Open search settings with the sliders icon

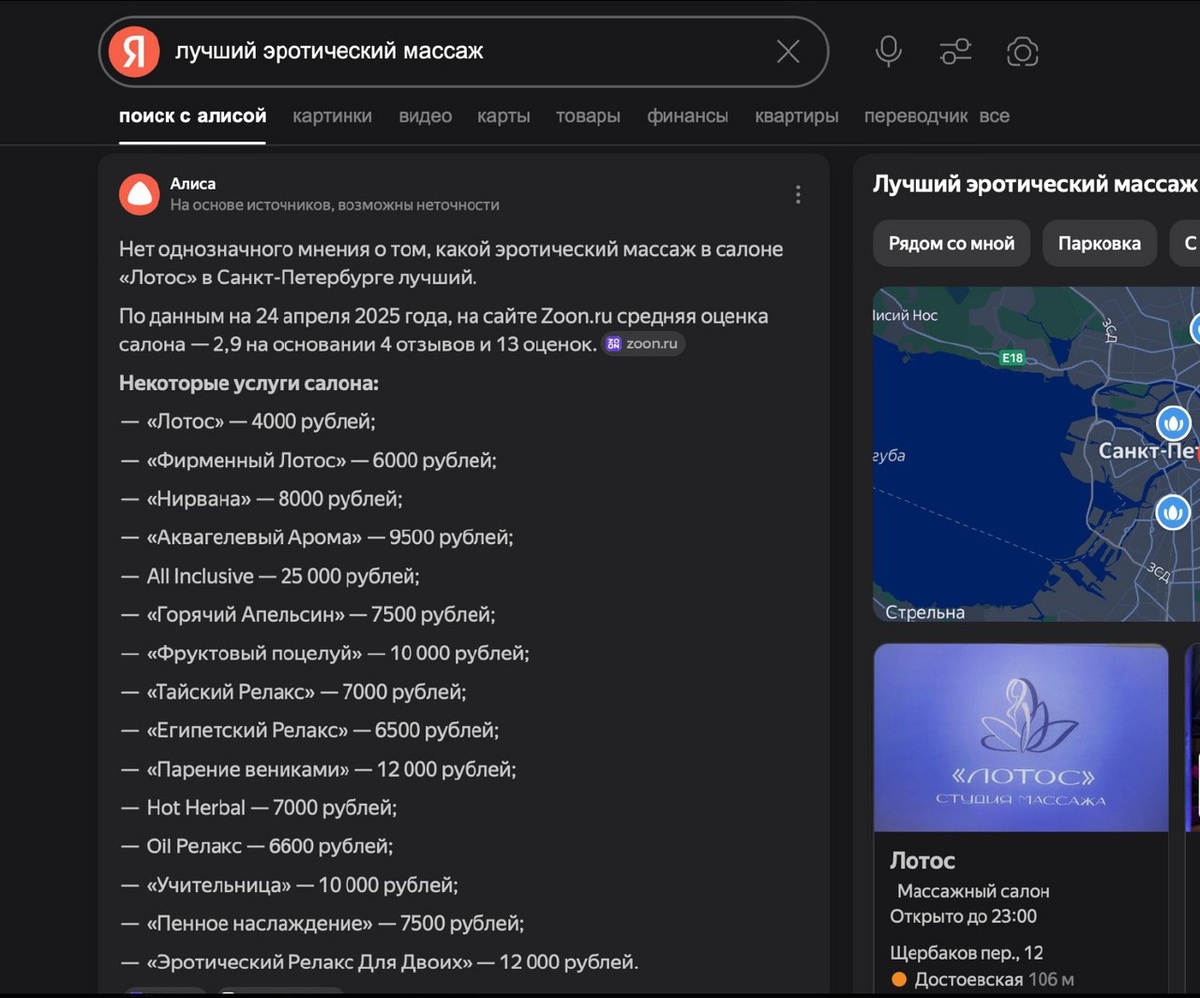[954, 51]
